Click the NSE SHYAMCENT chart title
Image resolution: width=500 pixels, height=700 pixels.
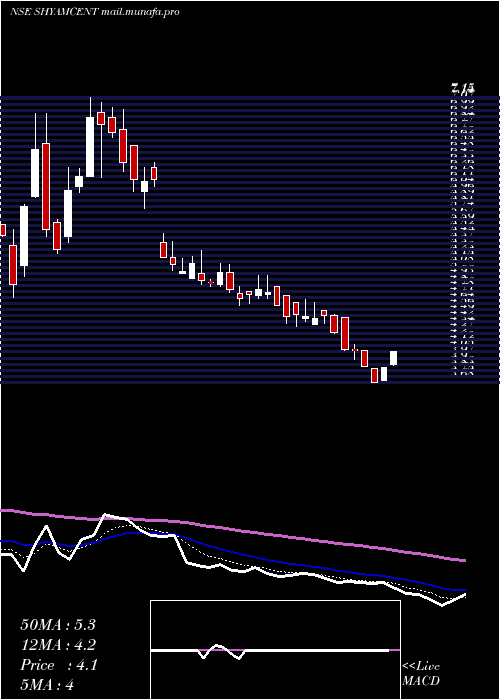click(94, 12)
